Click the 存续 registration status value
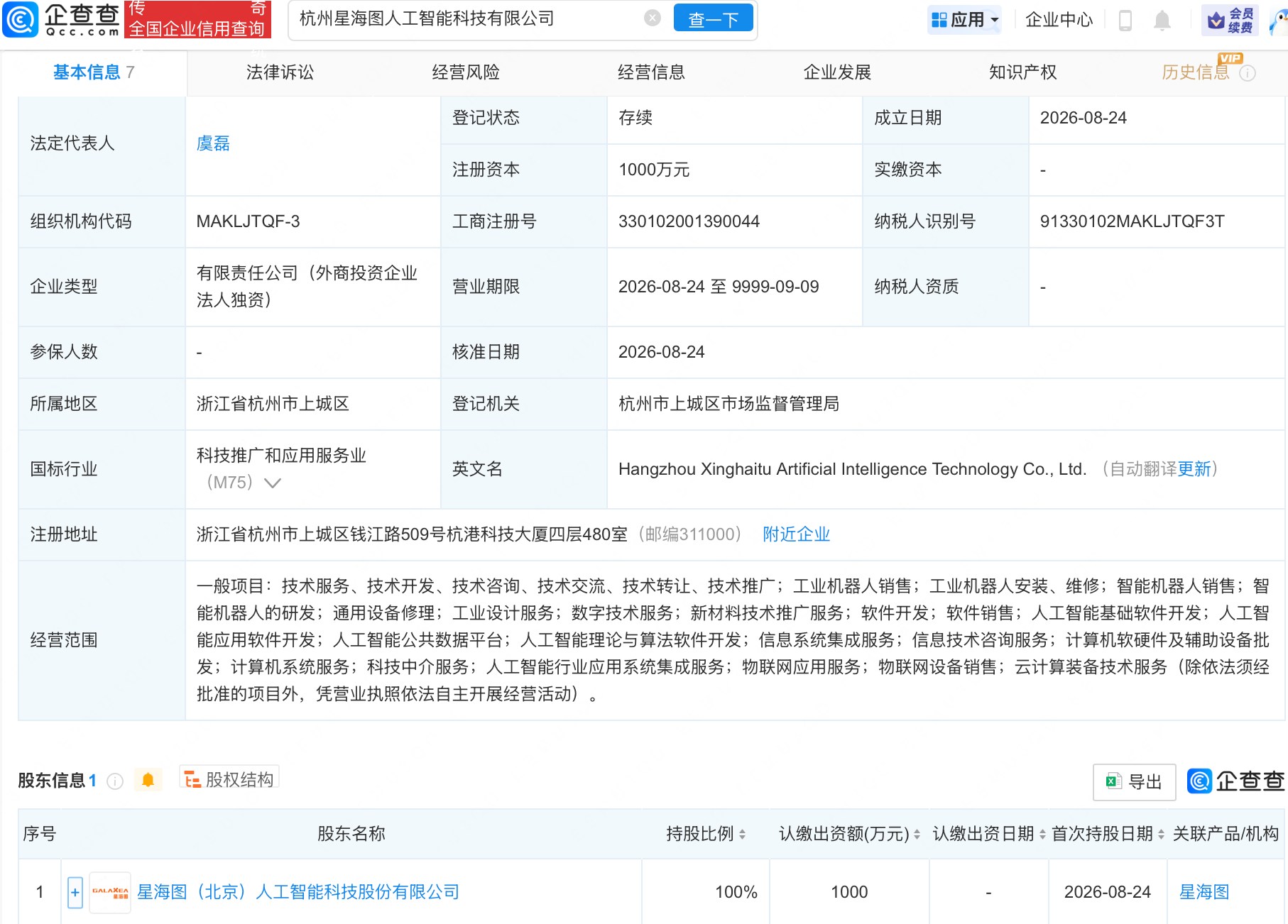This screenshot has height=924, width=1288. [635, 118]
